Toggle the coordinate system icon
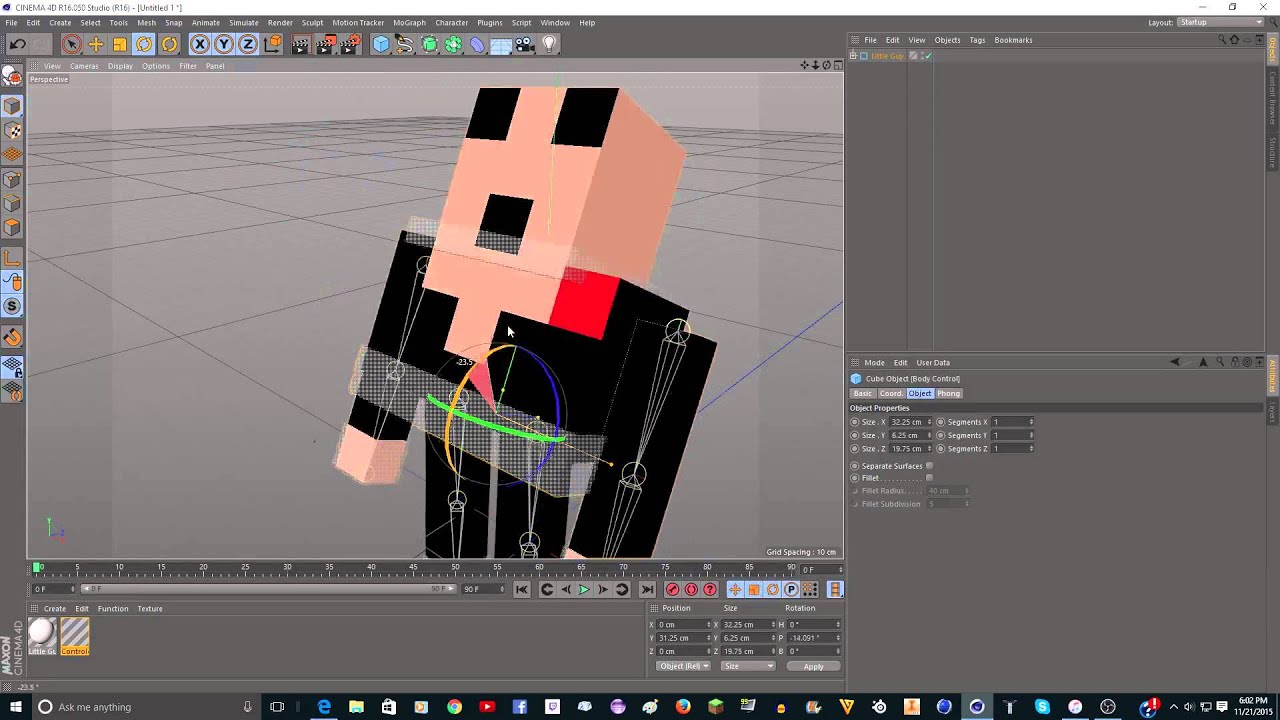 pyautogui.click(x=273, y=44)
